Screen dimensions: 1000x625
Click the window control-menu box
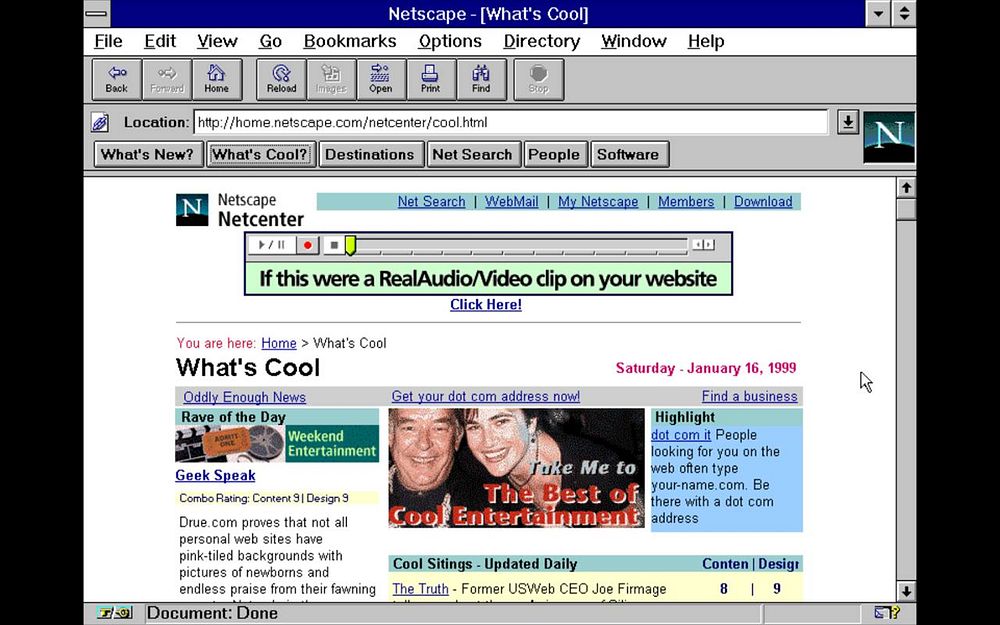click(x=96, y=13)
